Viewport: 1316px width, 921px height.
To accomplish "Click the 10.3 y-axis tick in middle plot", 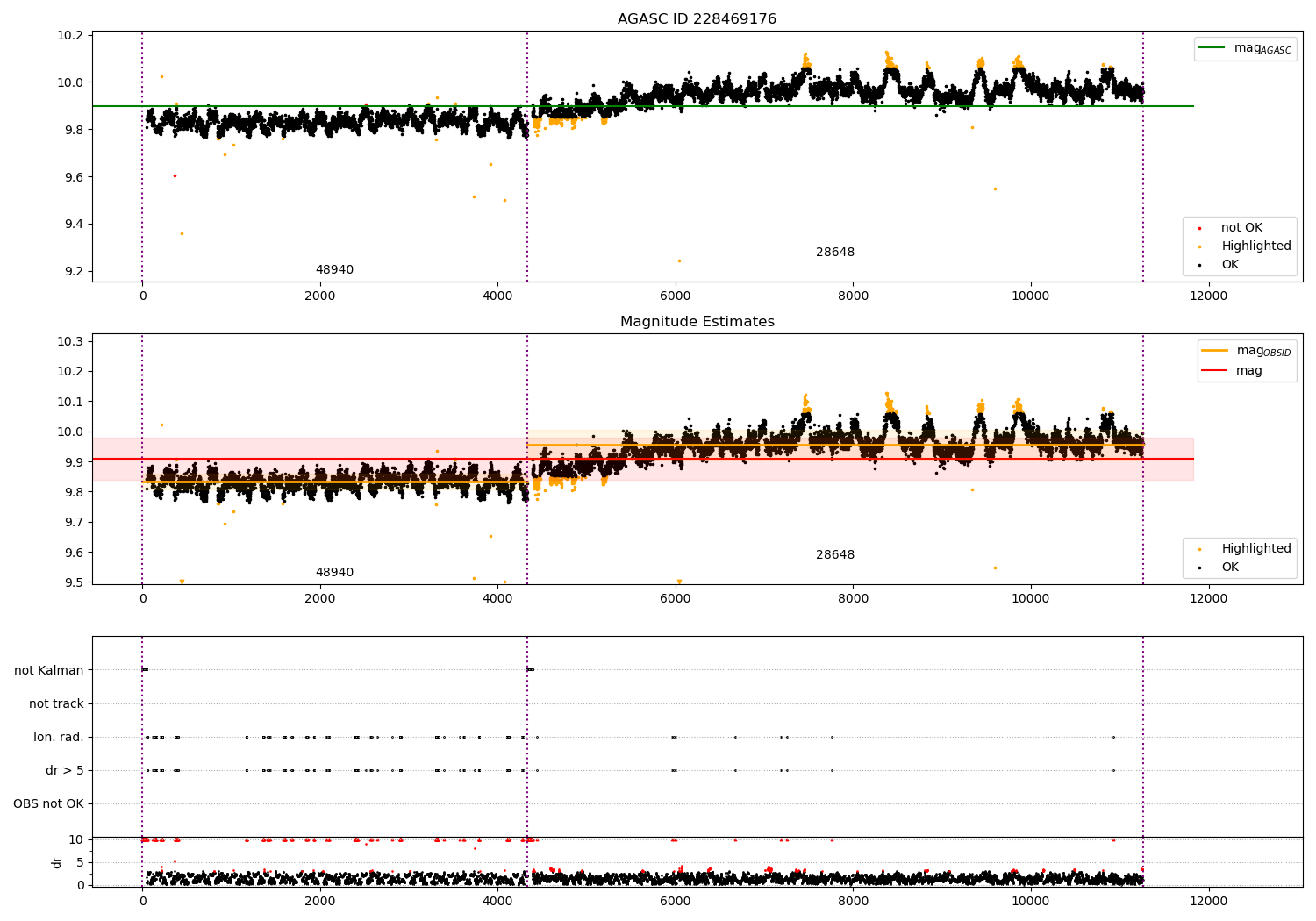I will coord(70,341).
